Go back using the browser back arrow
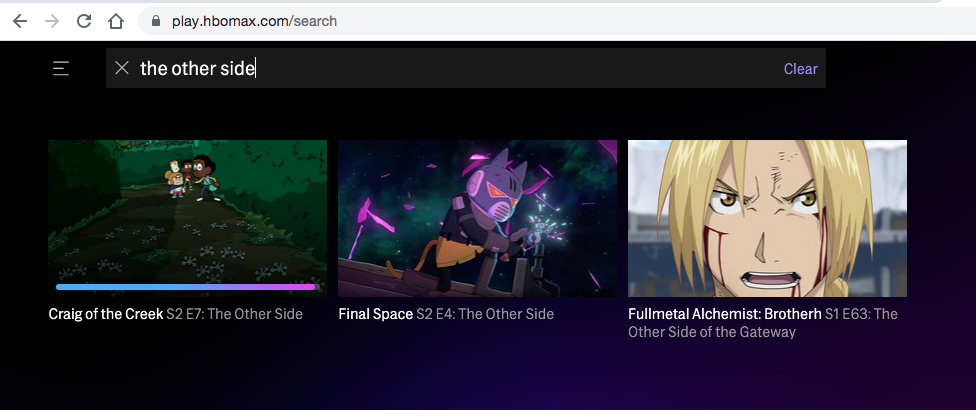 click(20, 21)
